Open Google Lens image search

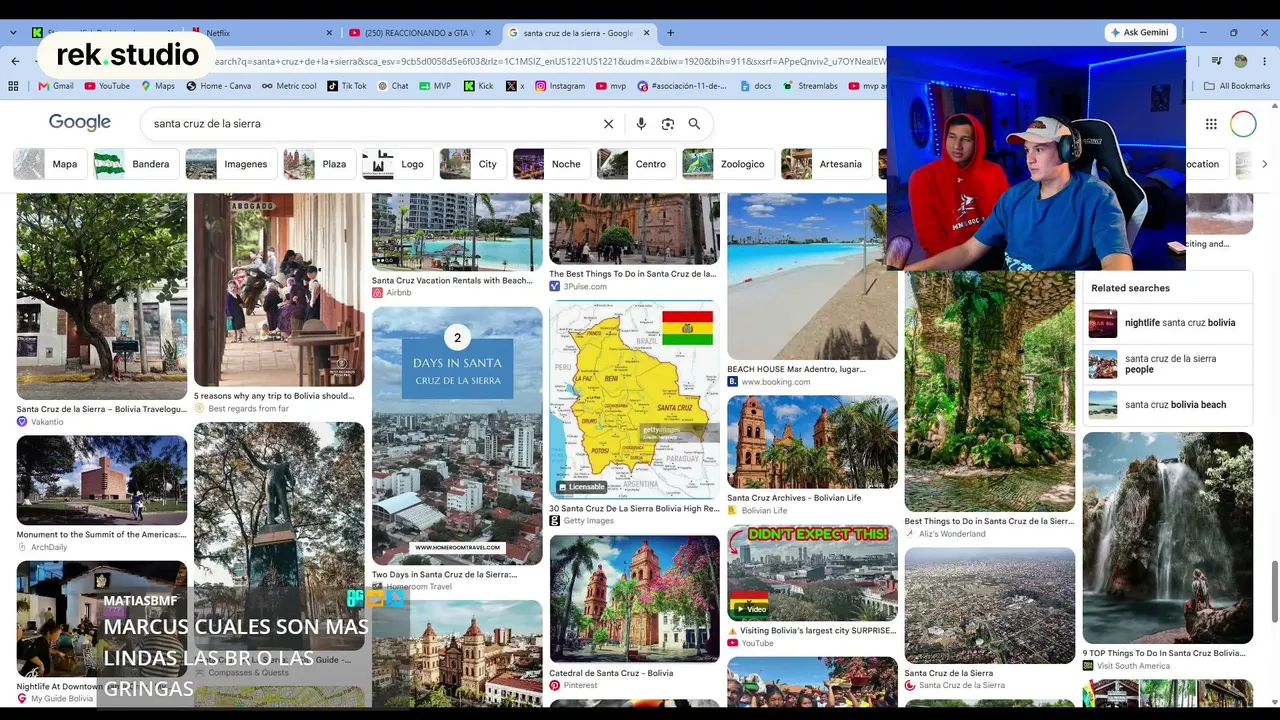click(668, 124)
